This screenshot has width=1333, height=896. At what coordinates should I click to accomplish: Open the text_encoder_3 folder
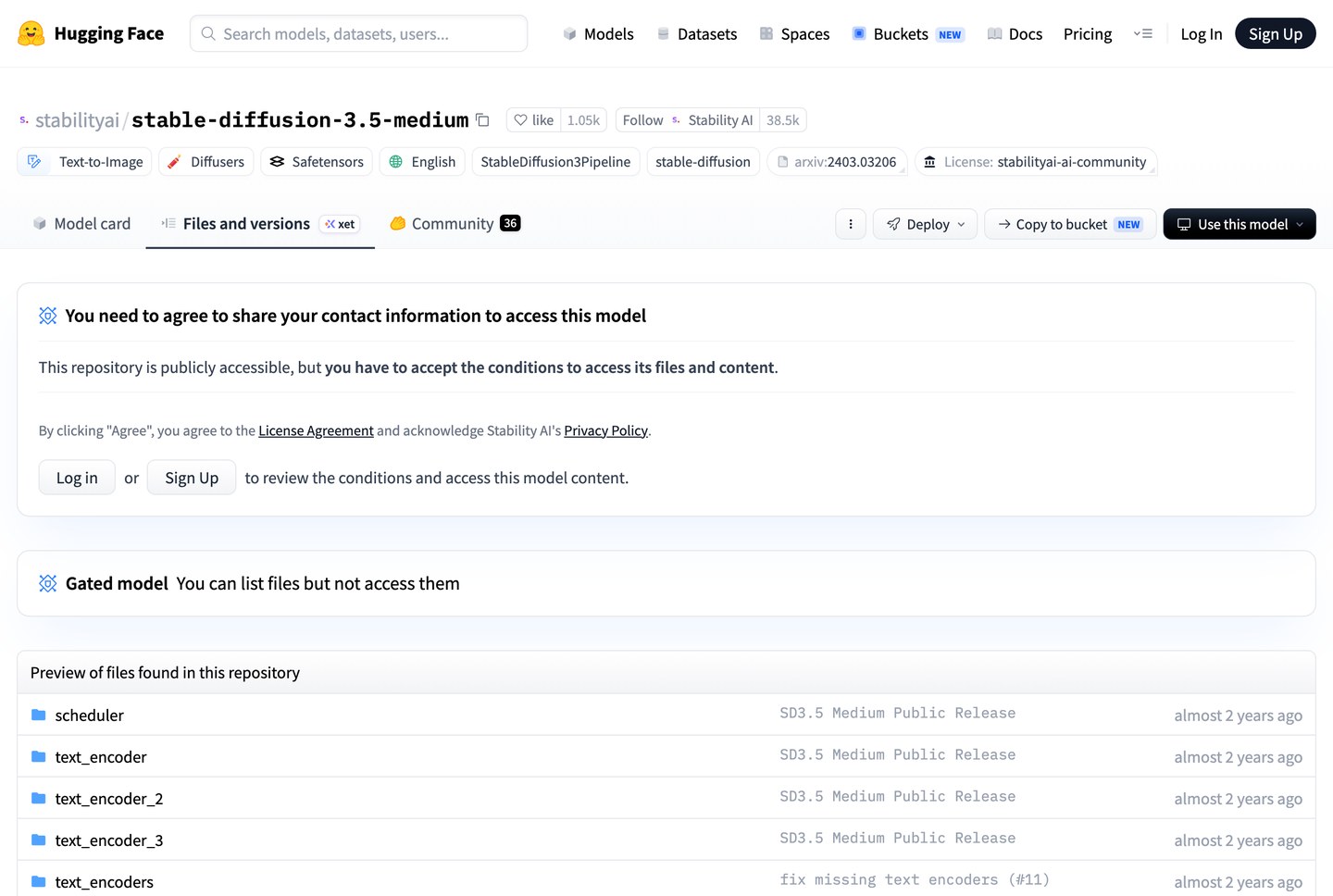[x=109, y=840]
